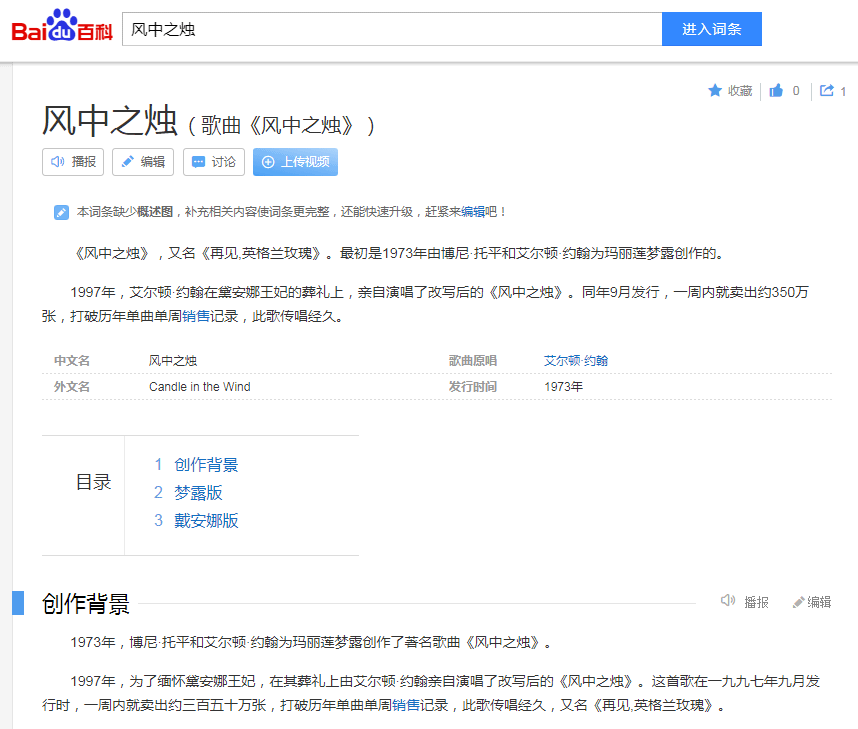Click the 播报 speaker button under the title
The width and height of the screenshot is (858, 729).
(73, 162)
